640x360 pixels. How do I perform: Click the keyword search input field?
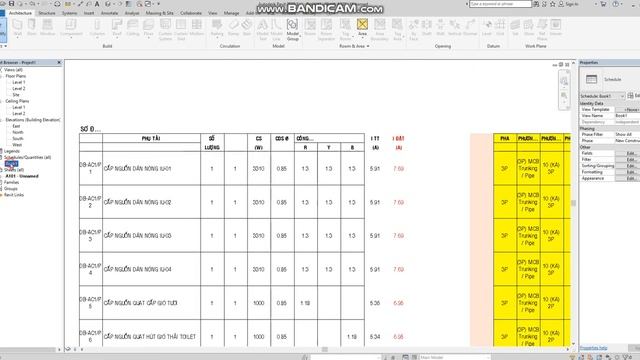pos(500,4)
